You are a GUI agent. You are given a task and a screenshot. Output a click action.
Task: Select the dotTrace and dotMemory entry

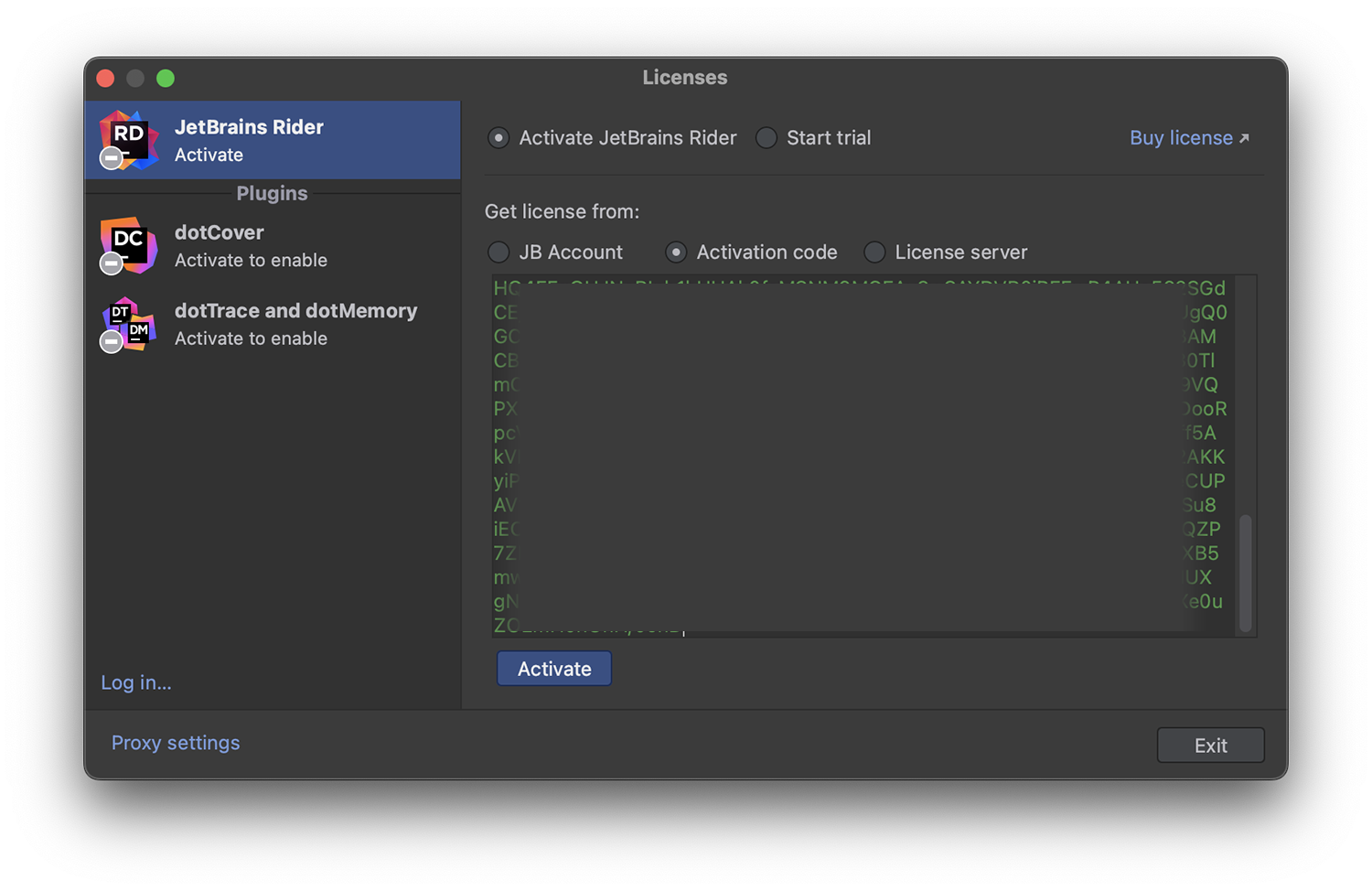click(273, 324)
